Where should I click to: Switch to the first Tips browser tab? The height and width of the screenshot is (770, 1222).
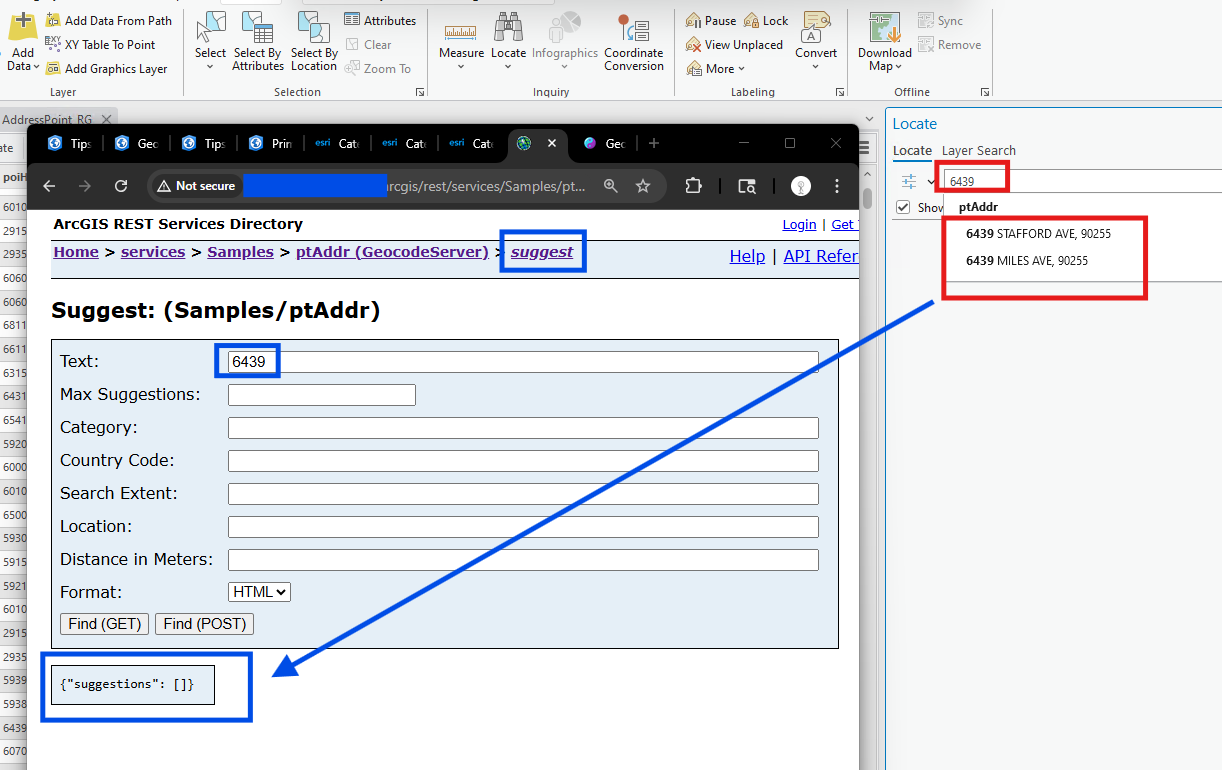pos(69,143)
